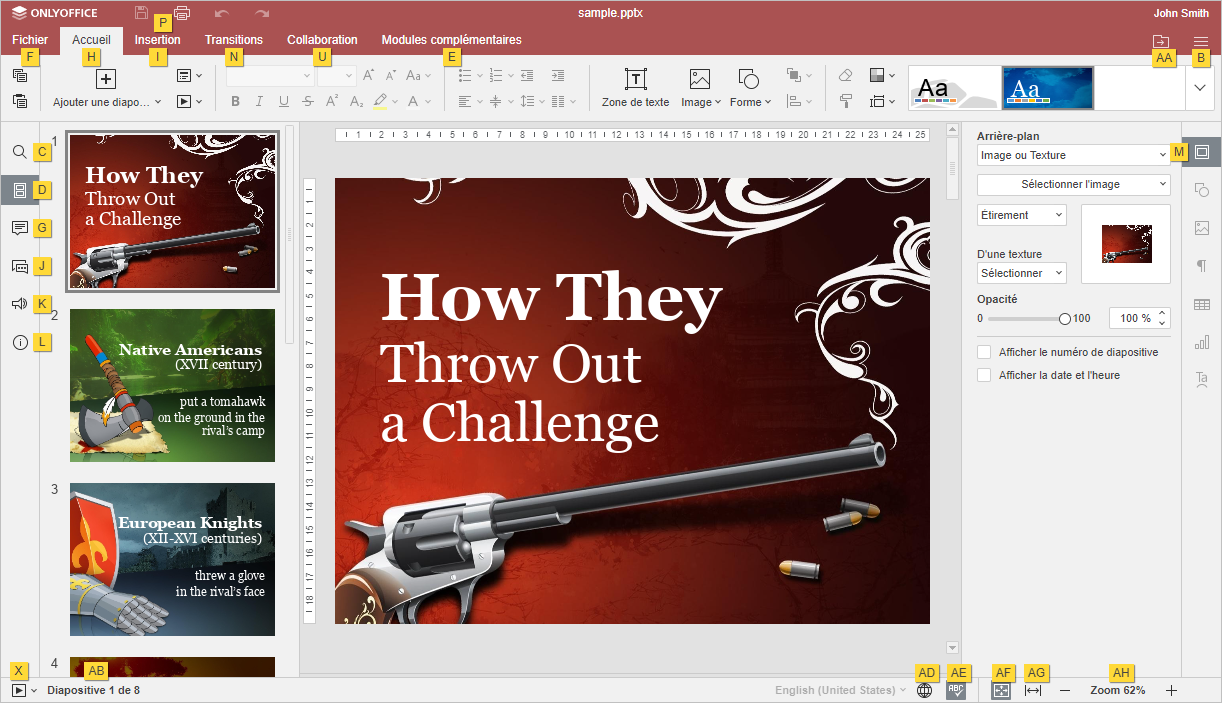Toggle italic formatting
Screen dimensions: 1222x703
259,101
